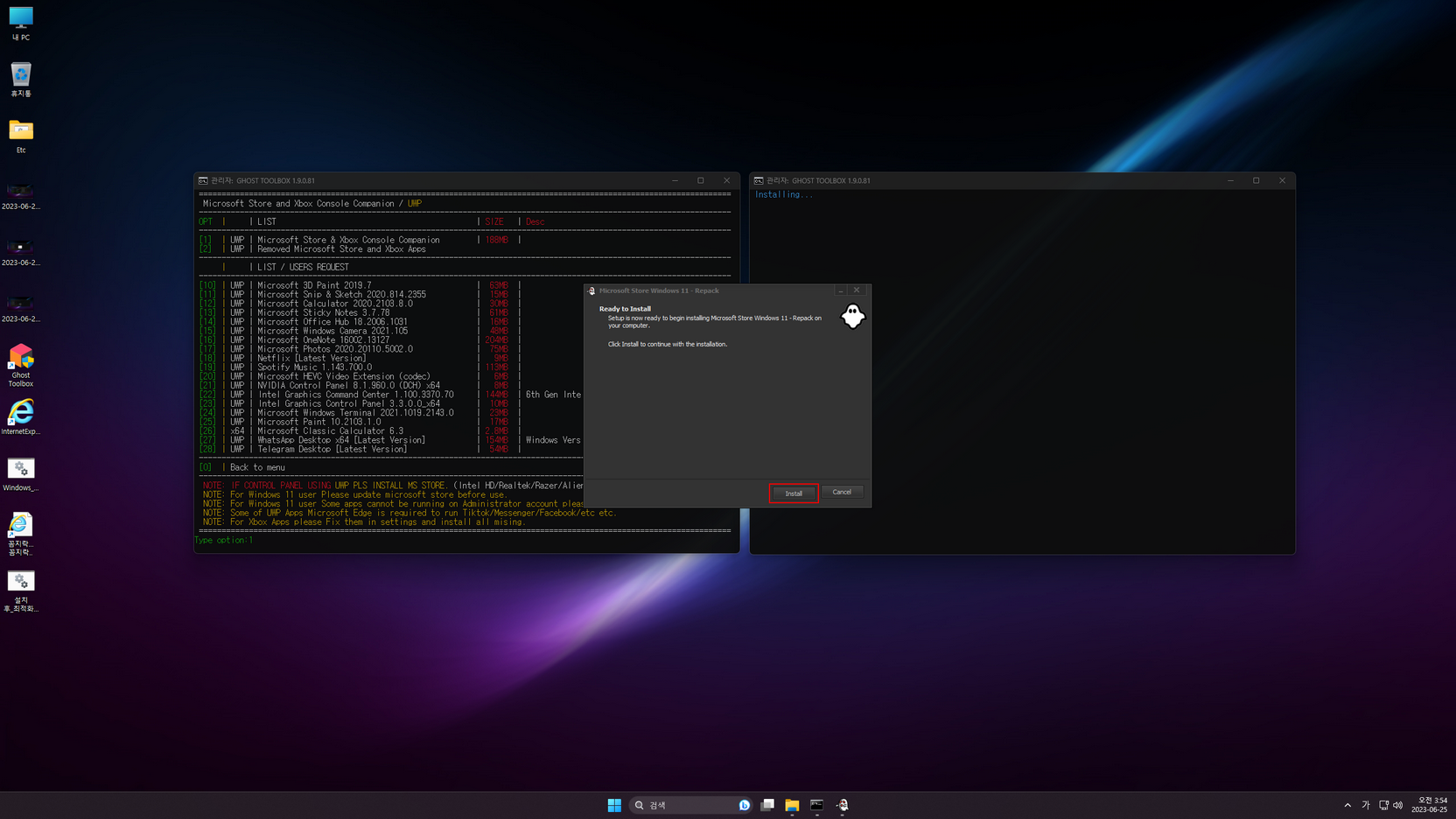Close the Microsoft Store Repack dialog
Screen dimensions: 1456x819
[857, 290]
